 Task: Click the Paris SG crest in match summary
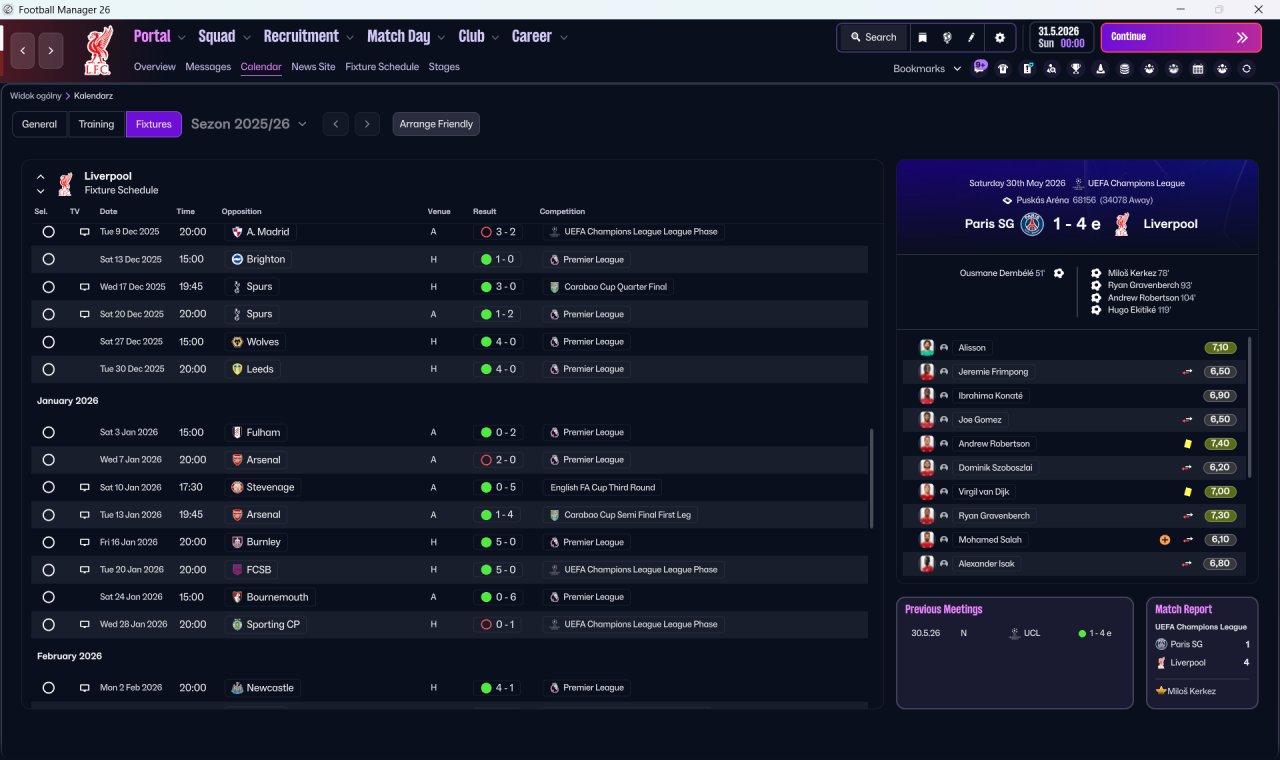(x=1032, y=224)
